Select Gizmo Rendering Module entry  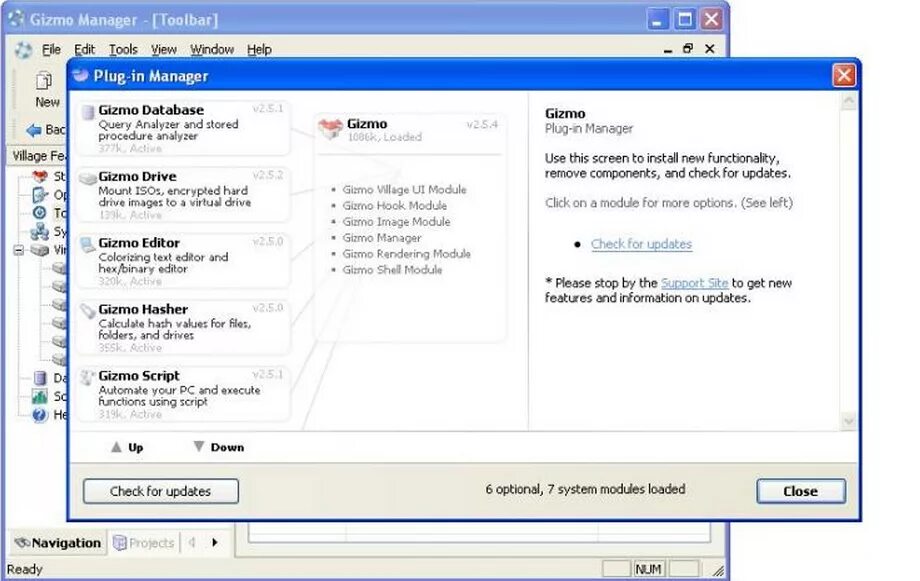(x=406, y=254)
